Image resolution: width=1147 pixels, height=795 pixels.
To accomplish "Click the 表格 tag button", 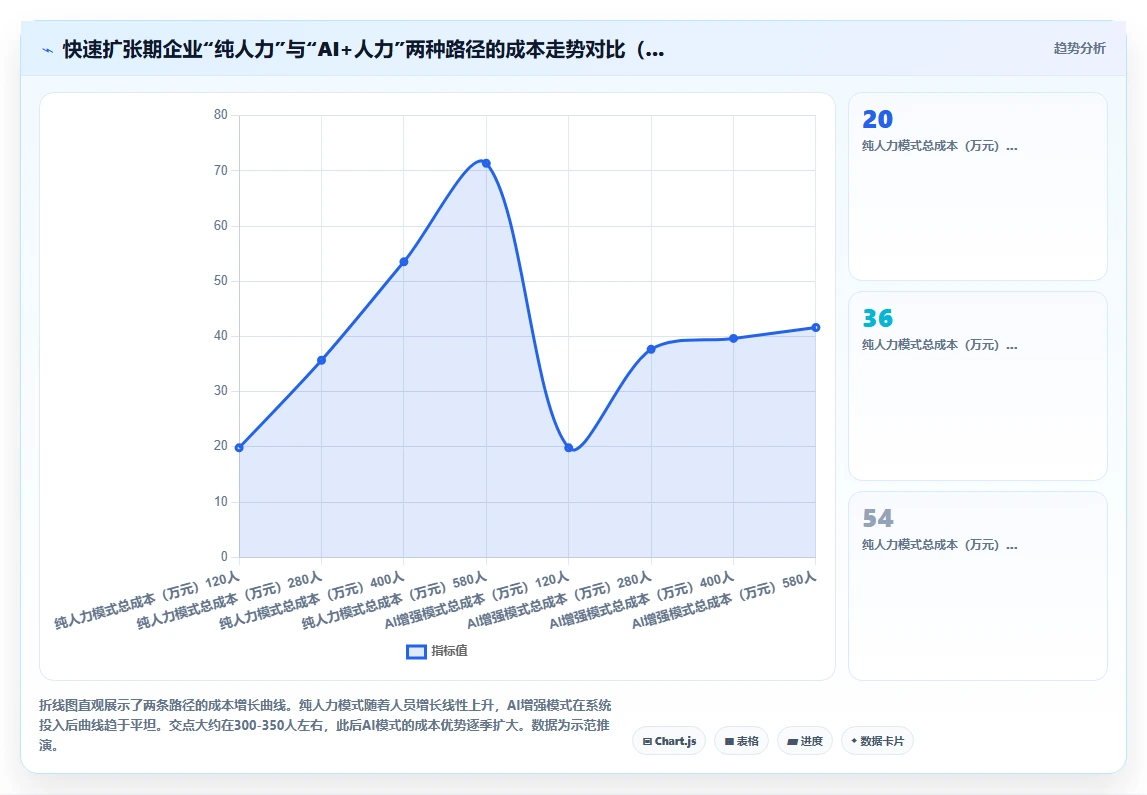I will 741,741.
